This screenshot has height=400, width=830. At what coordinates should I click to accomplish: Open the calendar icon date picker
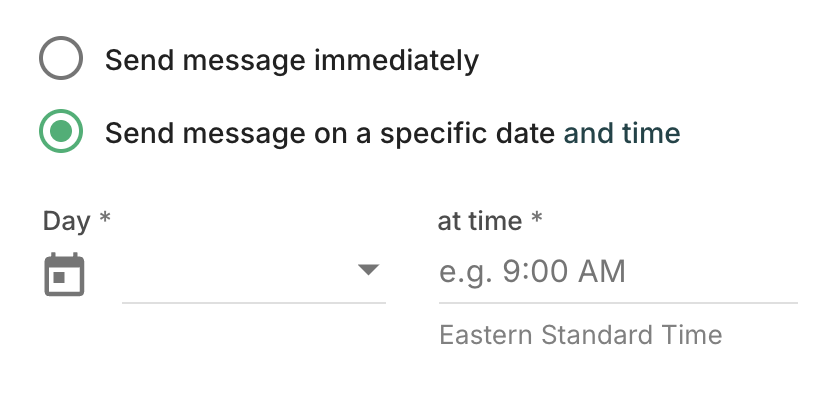[65, 274]
